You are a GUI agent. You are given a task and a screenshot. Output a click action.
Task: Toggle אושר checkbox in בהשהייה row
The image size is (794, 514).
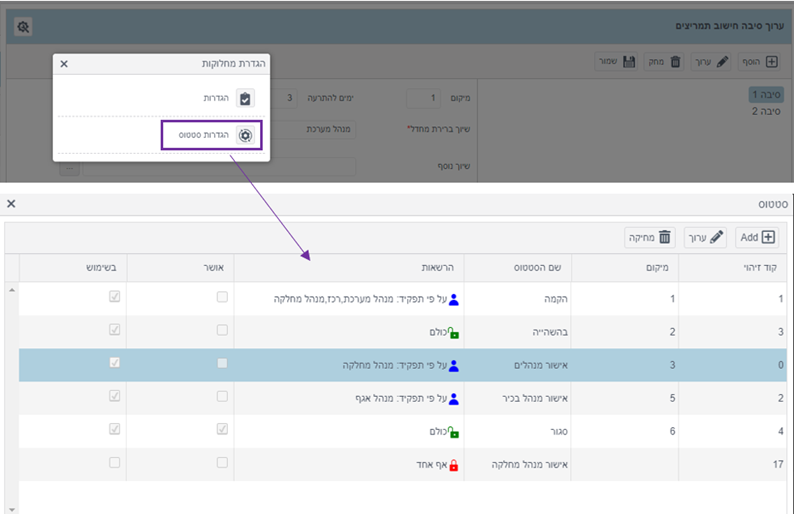(x=222, y=330)
